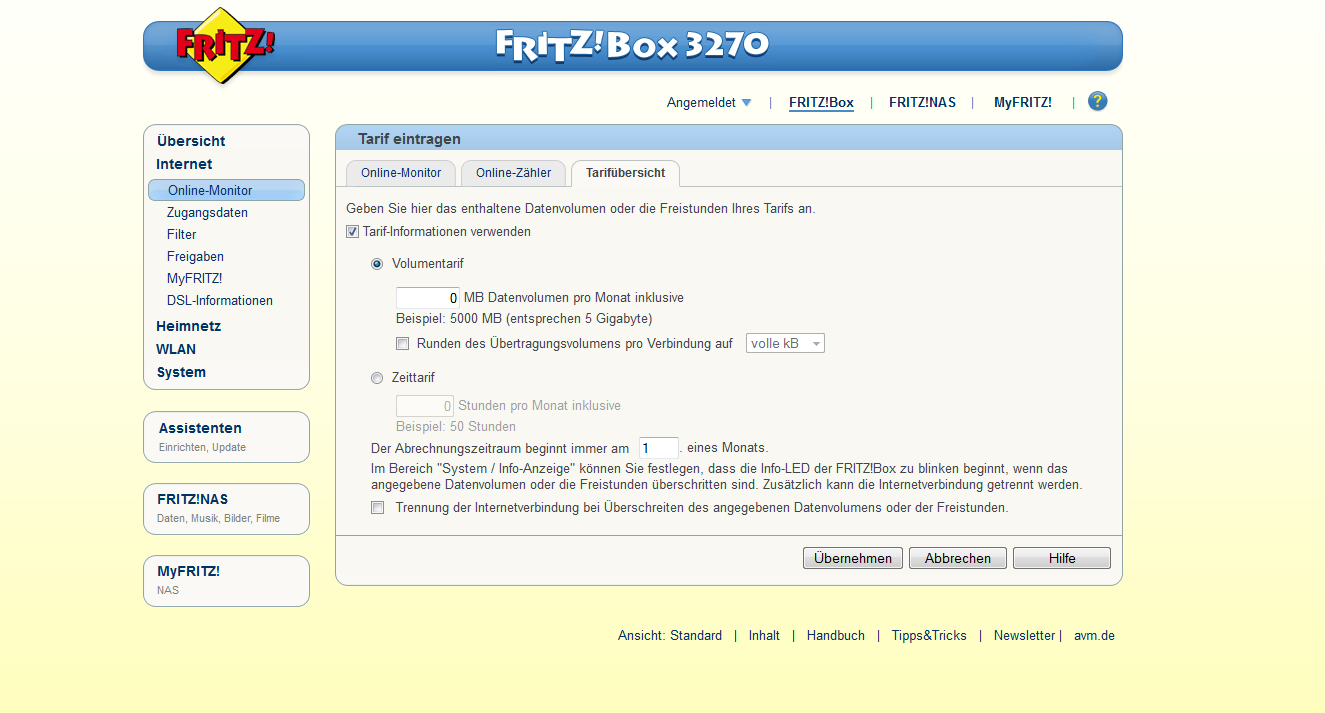
Task: Select the Zeittarif radio button
Action: 377,378
